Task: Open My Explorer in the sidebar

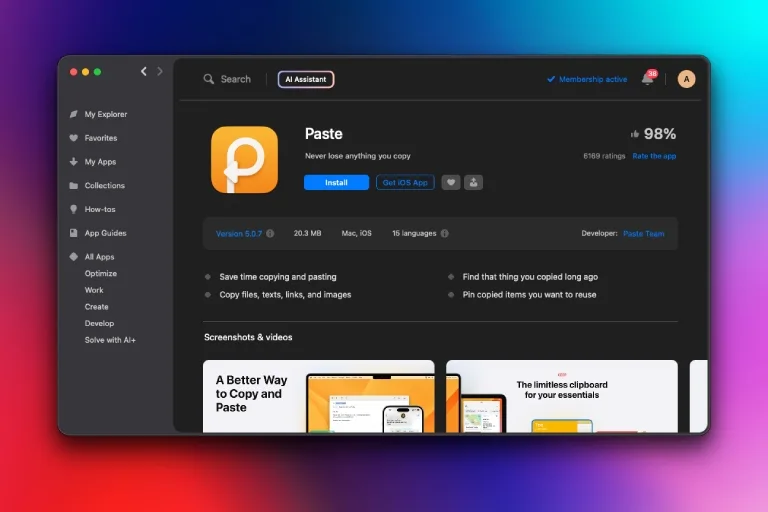Action: (106, 114)
